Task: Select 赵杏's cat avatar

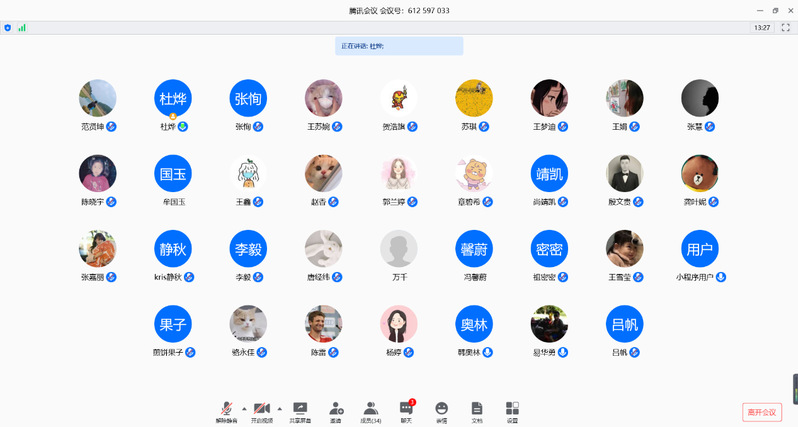Action: pyautogui.click(x=324, y=173)
